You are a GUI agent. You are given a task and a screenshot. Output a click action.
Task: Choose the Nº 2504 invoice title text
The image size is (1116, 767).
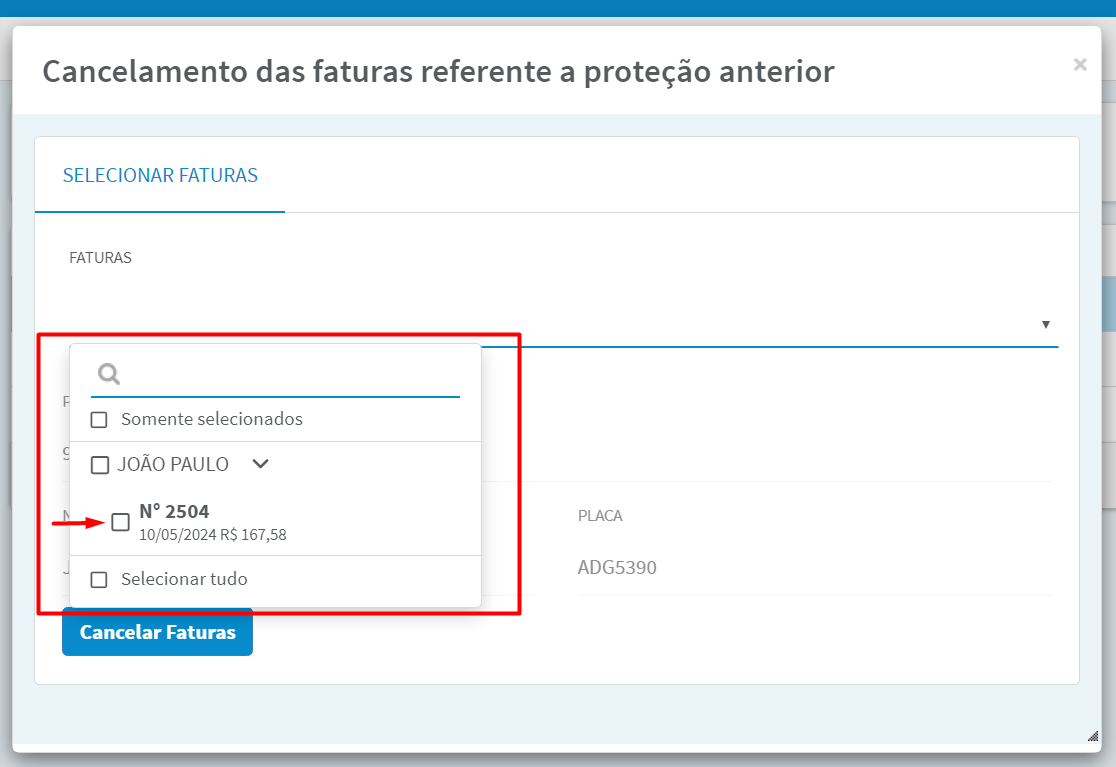(x=174, y=512)
